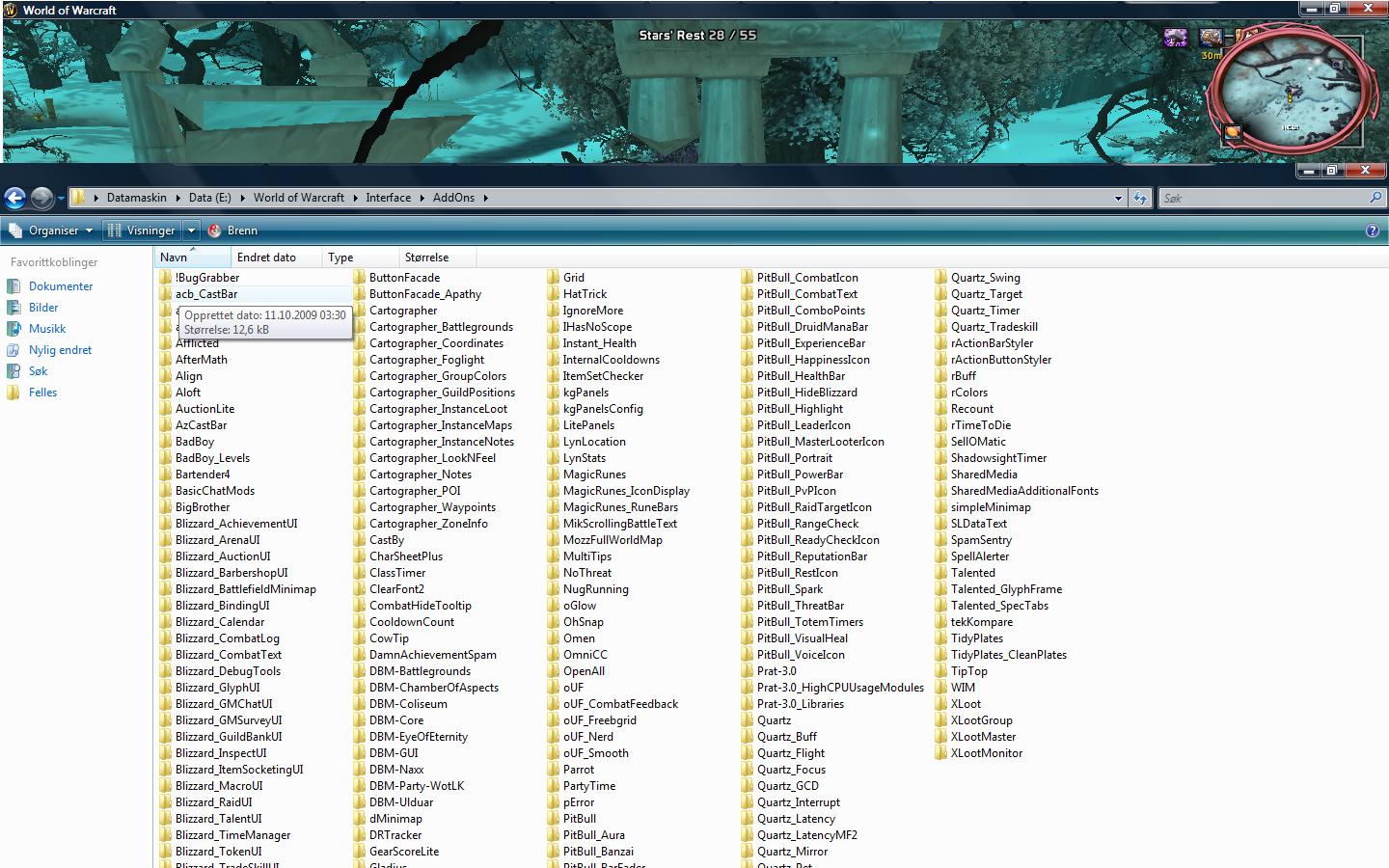Select the SharedMediaAdditionalFonts folder name

(1024, 491)
